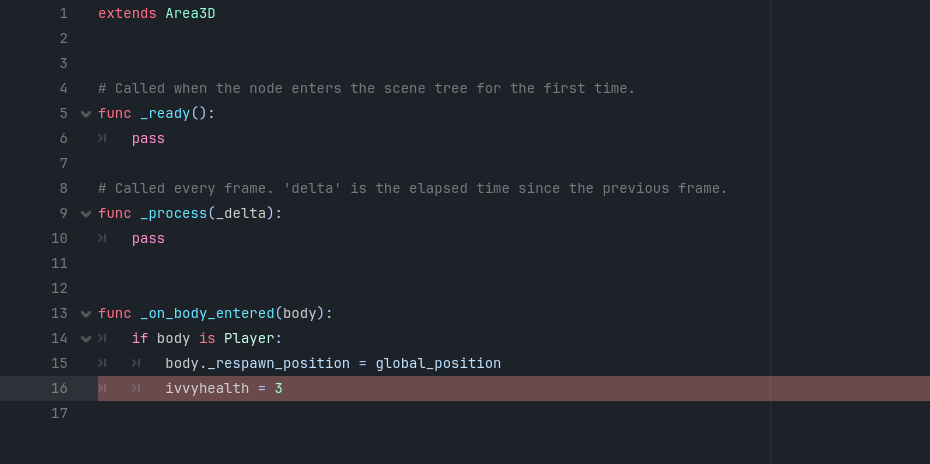Click the '_delta' parameter
This screenshot has width=930, height=464.
tap(245, 214)
